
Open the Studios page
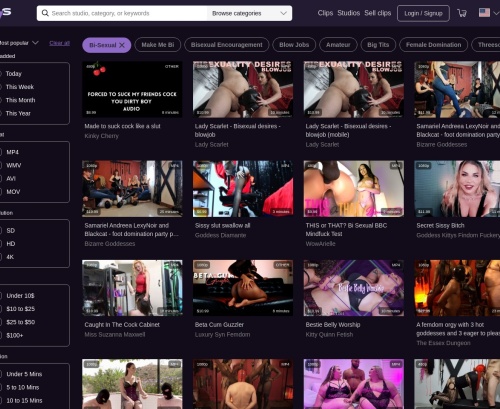coord(348,13)
